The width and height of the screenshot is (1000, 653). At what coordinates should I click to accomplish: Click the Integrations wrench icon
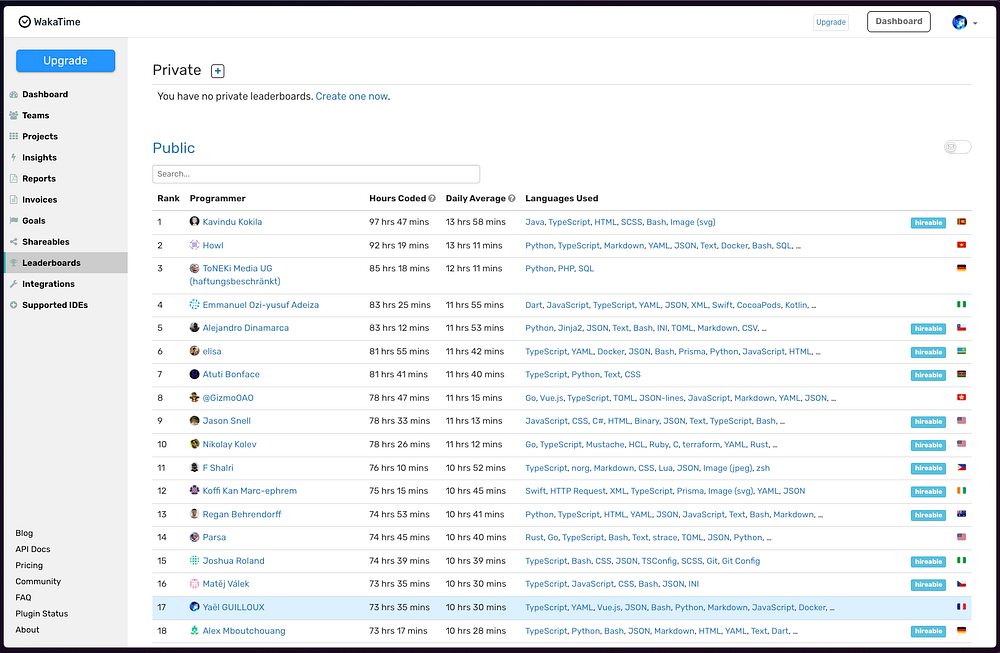click(13, 284)
